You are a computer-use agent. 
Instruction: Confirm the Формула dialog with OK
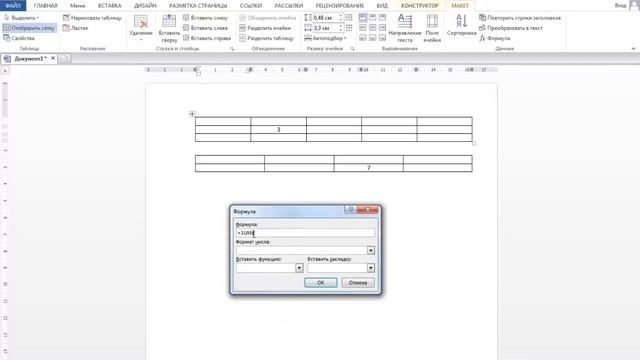tap(321, 283)
